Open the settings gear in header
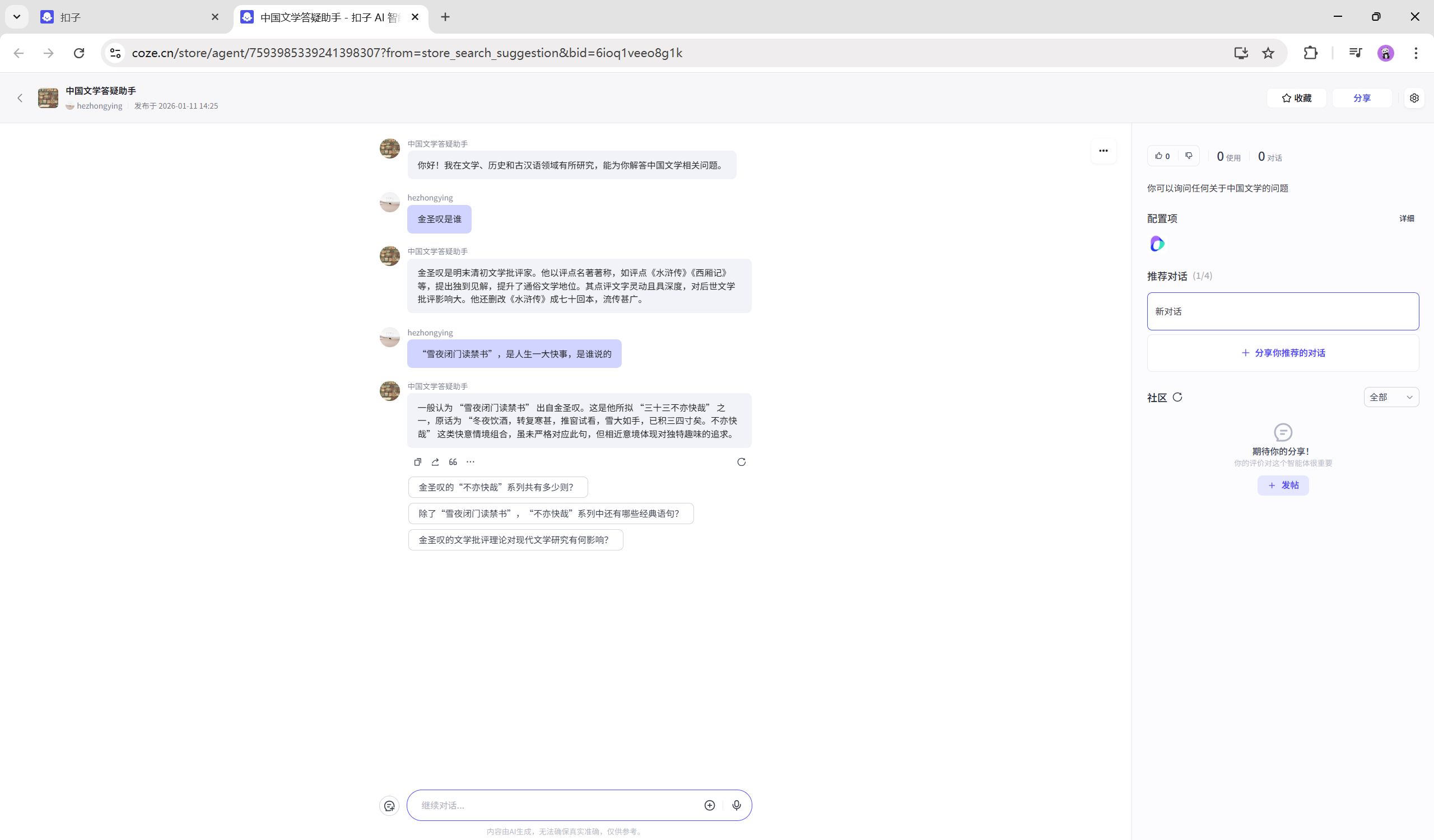1434x840 pixels. pyautogui.click(x=1413, y=98)
